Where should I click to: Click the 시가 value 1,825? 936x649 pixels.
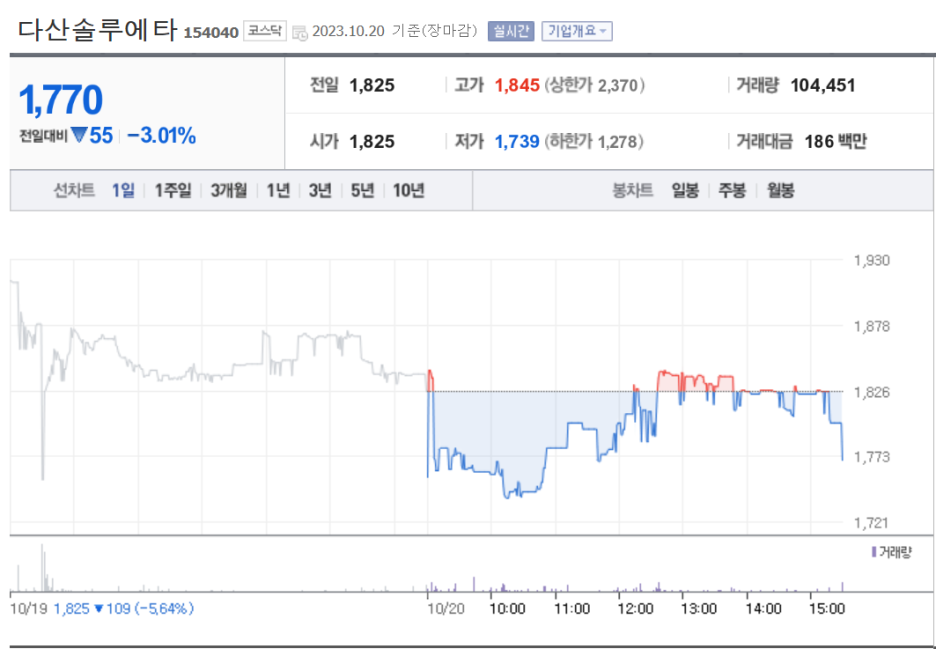point(372,142)
